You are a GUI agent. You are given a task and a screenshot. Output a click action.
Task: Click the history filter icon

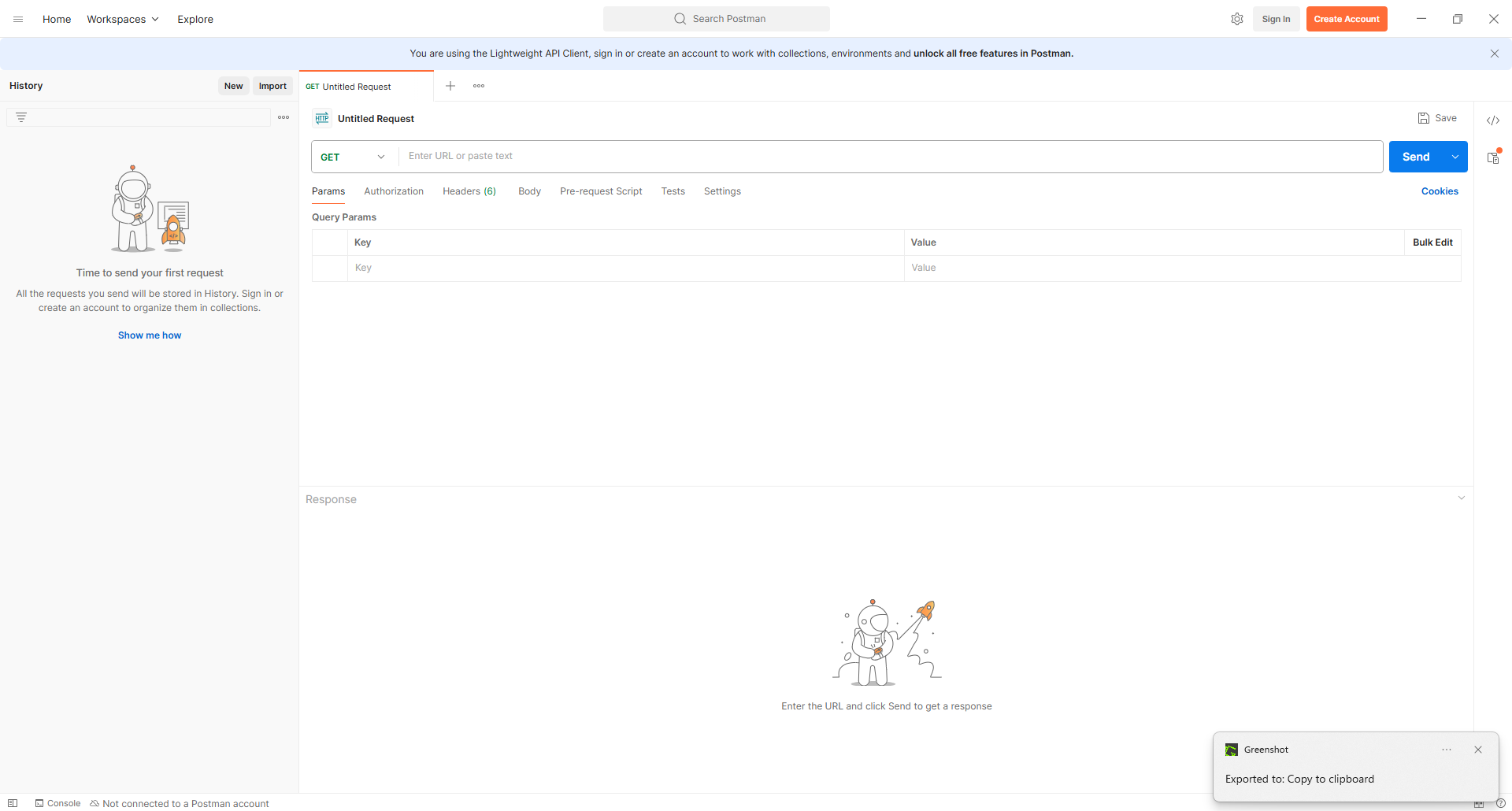click(x=21, y=117)
